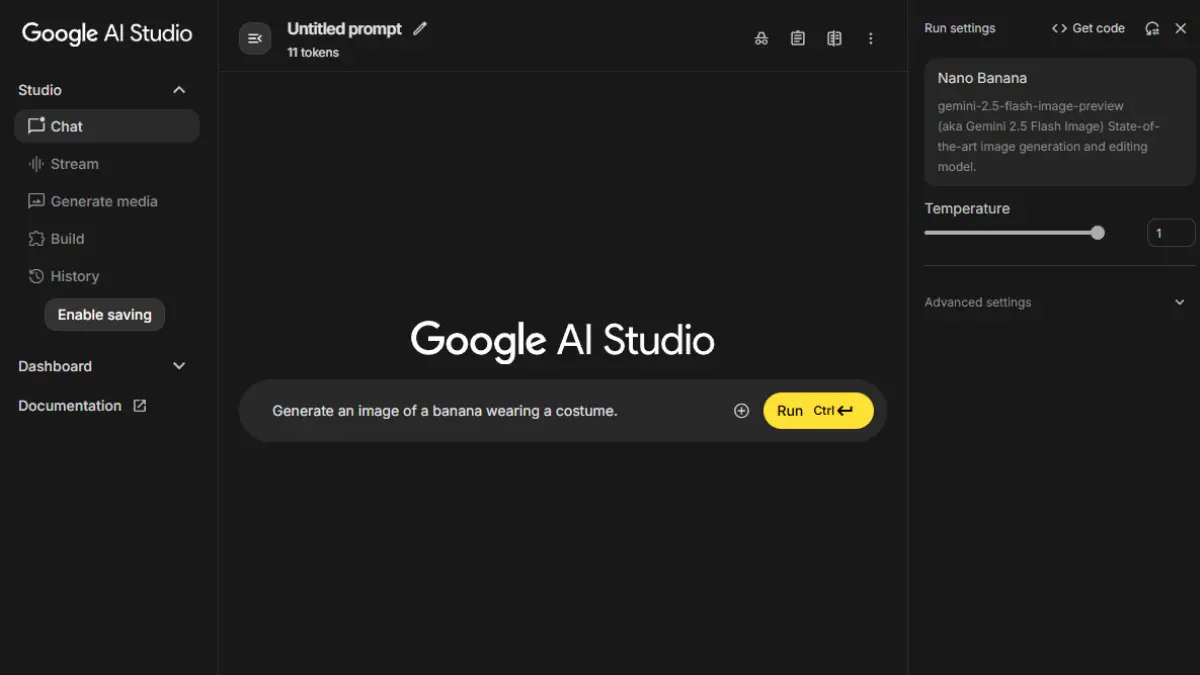Image resolution: width=1200 pixels, height=675 pixels.
Task: Open the Build section
Action: pos(107,239)
